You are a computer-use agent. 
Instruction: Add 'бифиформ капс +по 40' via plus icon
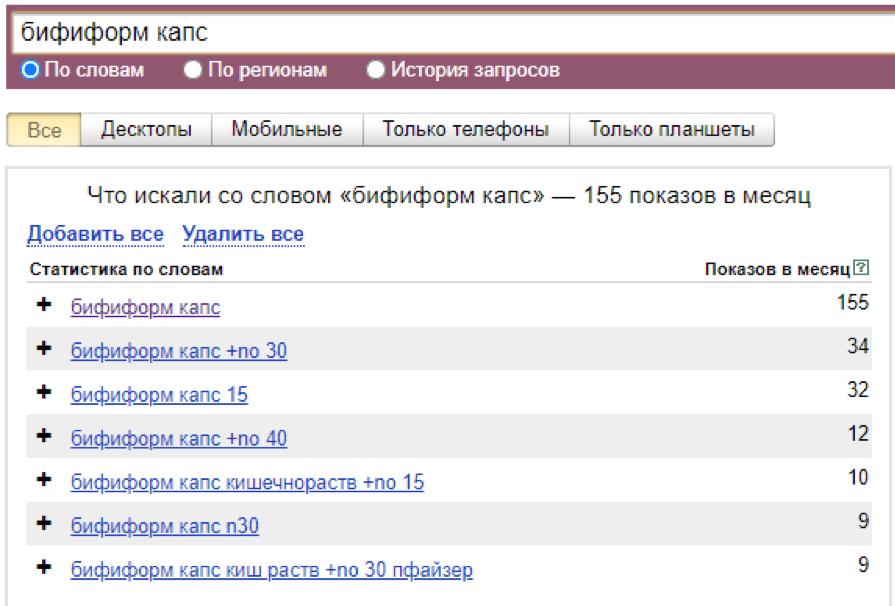tap(44, 436)
